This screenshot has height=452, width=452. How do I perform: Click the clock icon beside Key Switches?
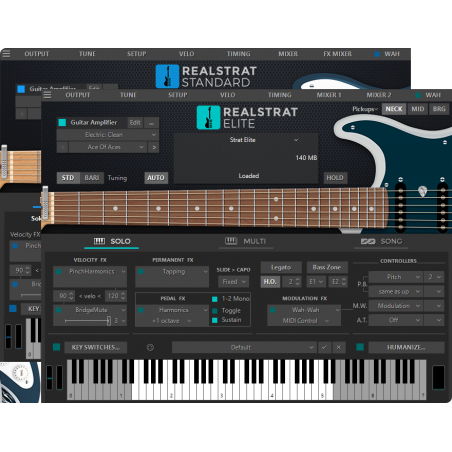coord(150,347)
